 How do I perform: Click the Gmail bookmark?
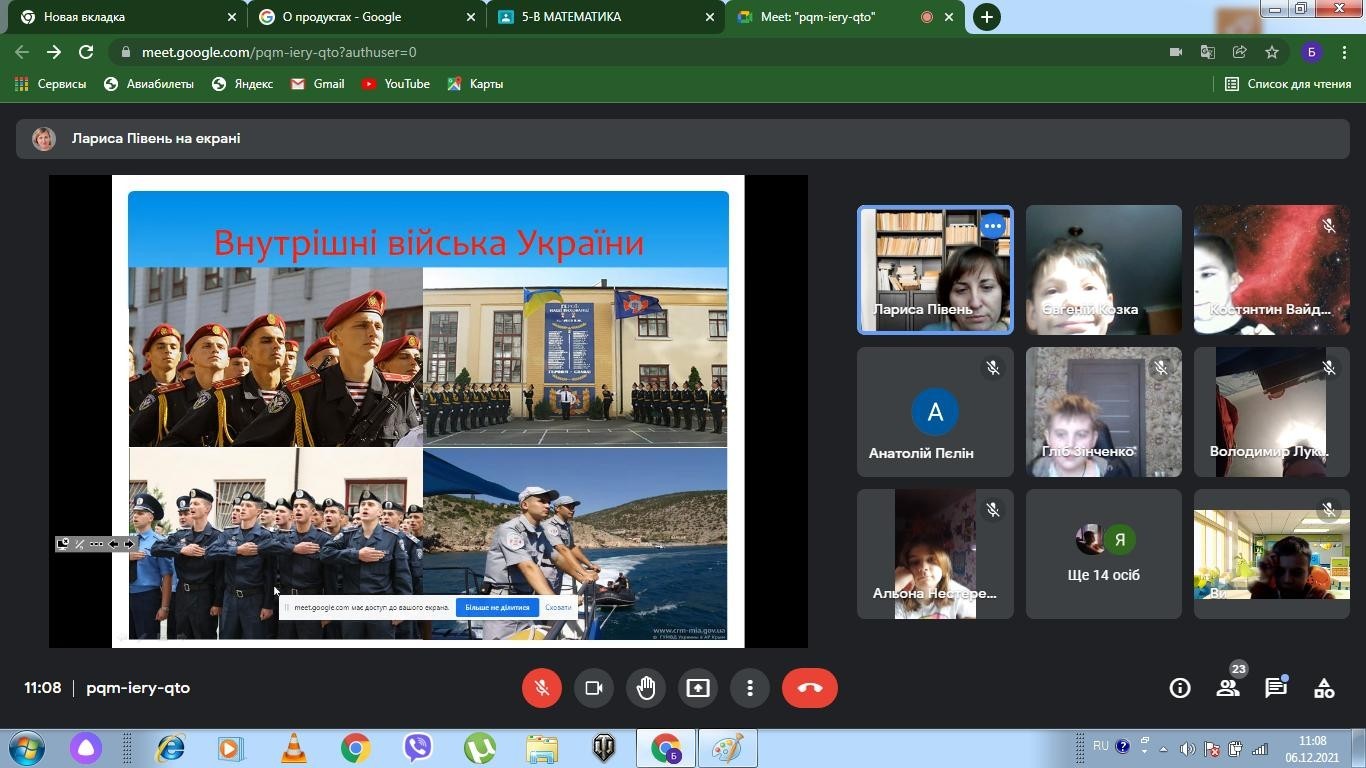(x=318, y=84)
